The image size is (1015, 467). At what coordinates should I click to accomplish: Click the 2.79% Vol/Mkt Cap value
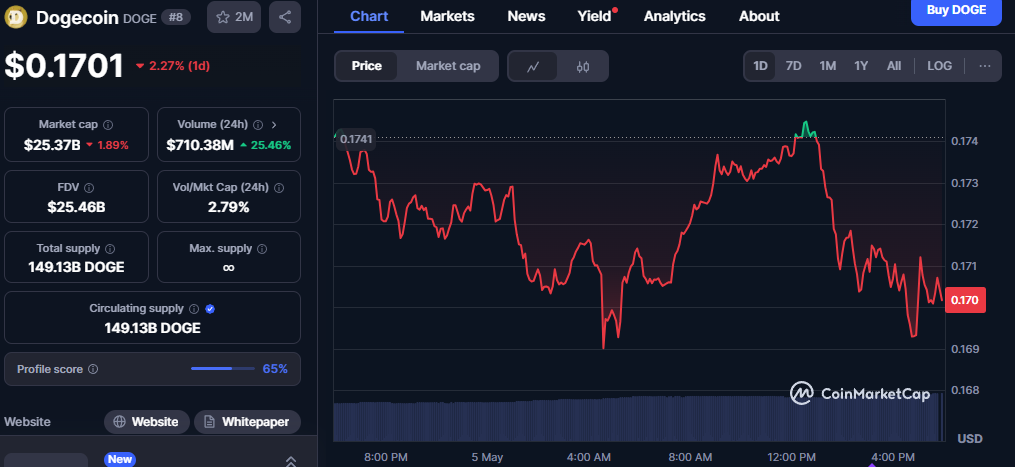[x=229, y=208]
